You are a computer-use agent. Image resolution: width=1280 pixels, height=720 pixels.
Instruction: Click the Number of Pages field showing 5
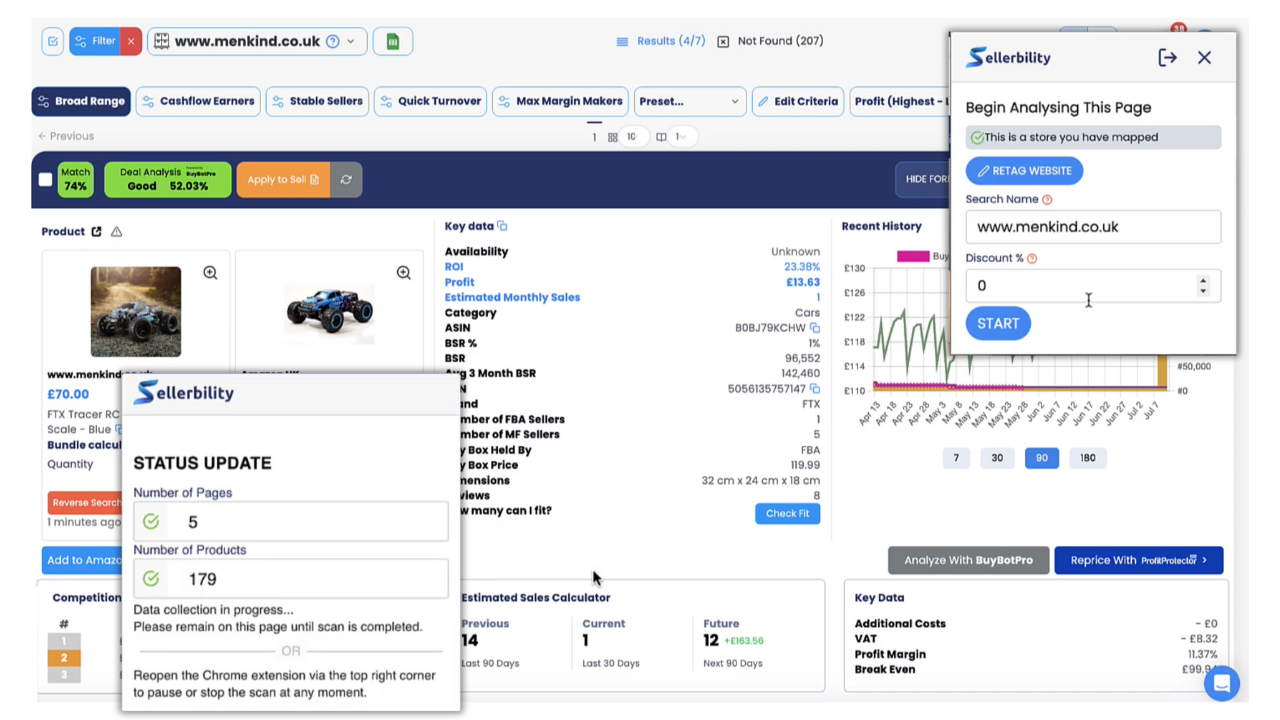[x=291, y=522]
